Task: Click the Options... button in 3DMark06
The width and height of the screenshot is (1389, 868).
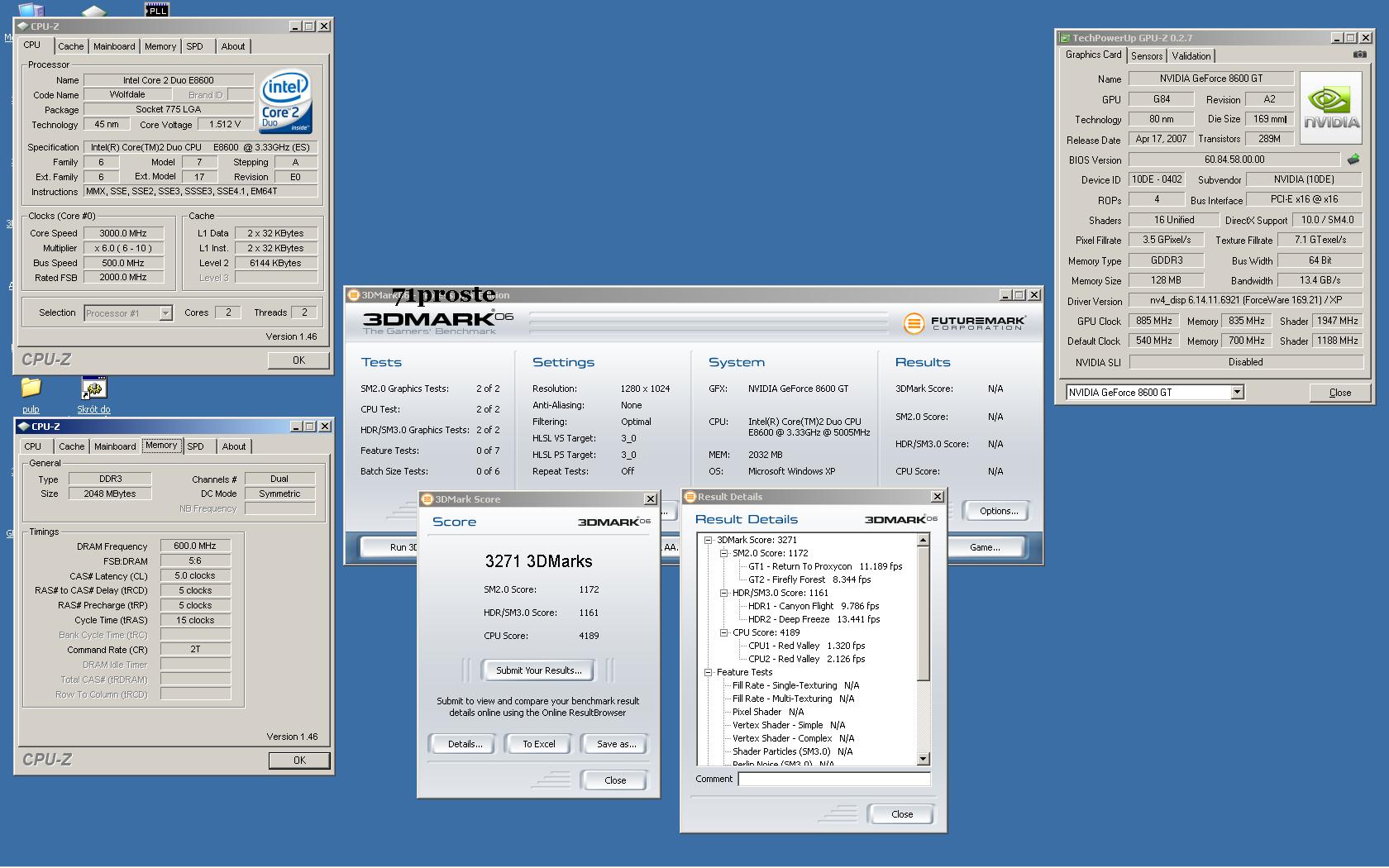Action: click(999, 511)
